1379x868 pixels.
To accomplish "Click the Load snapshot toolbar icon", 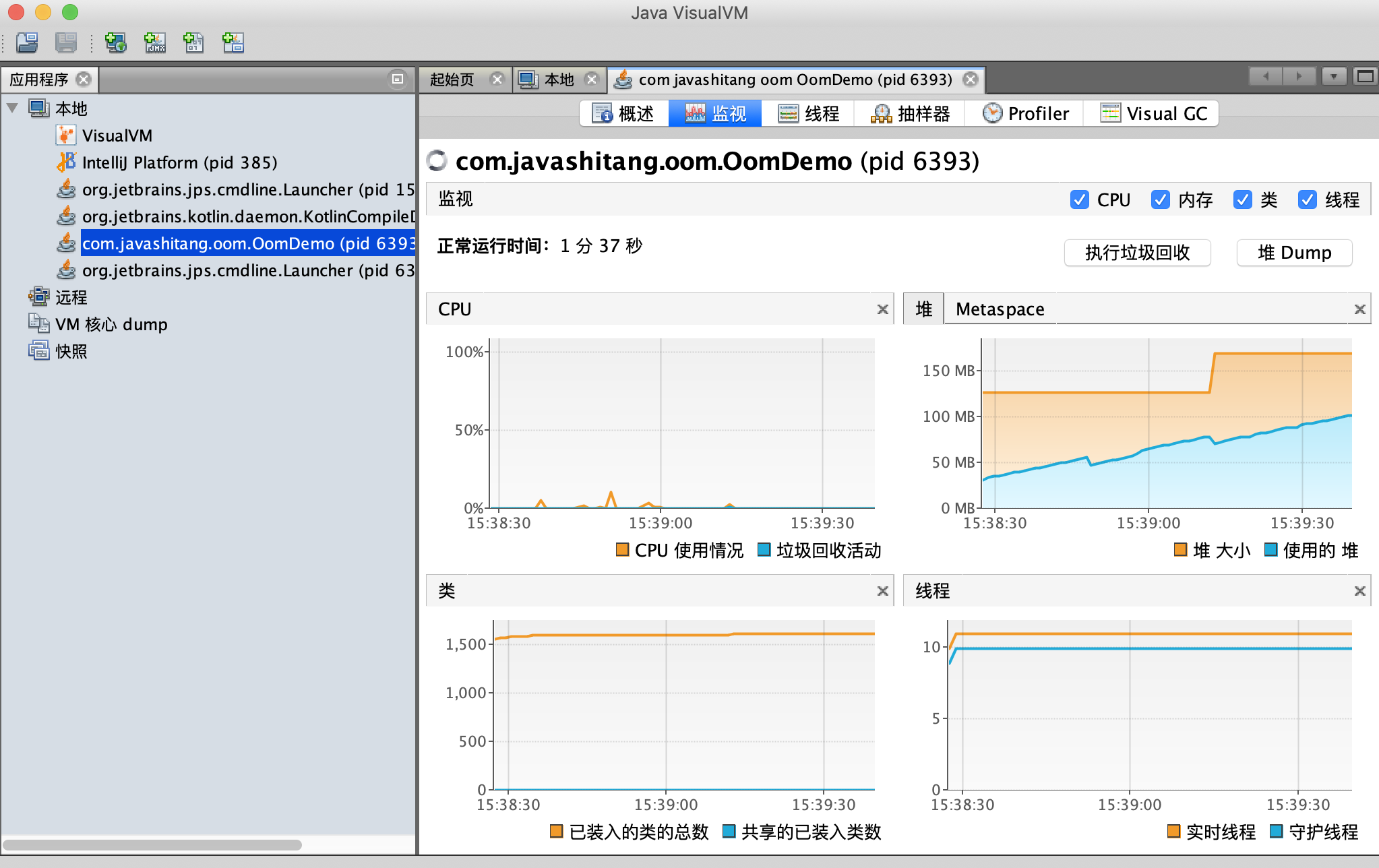I will coord(27,42).
